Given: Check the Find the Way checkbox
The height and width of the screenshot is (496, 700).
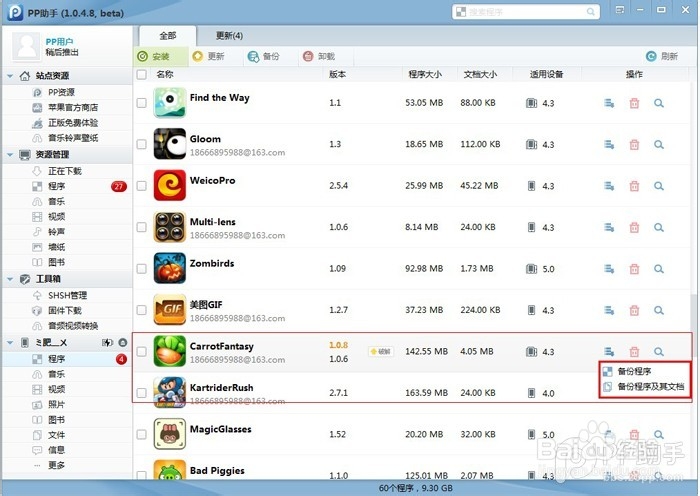Looking at the screenshot, I should (x=142, y=103).
